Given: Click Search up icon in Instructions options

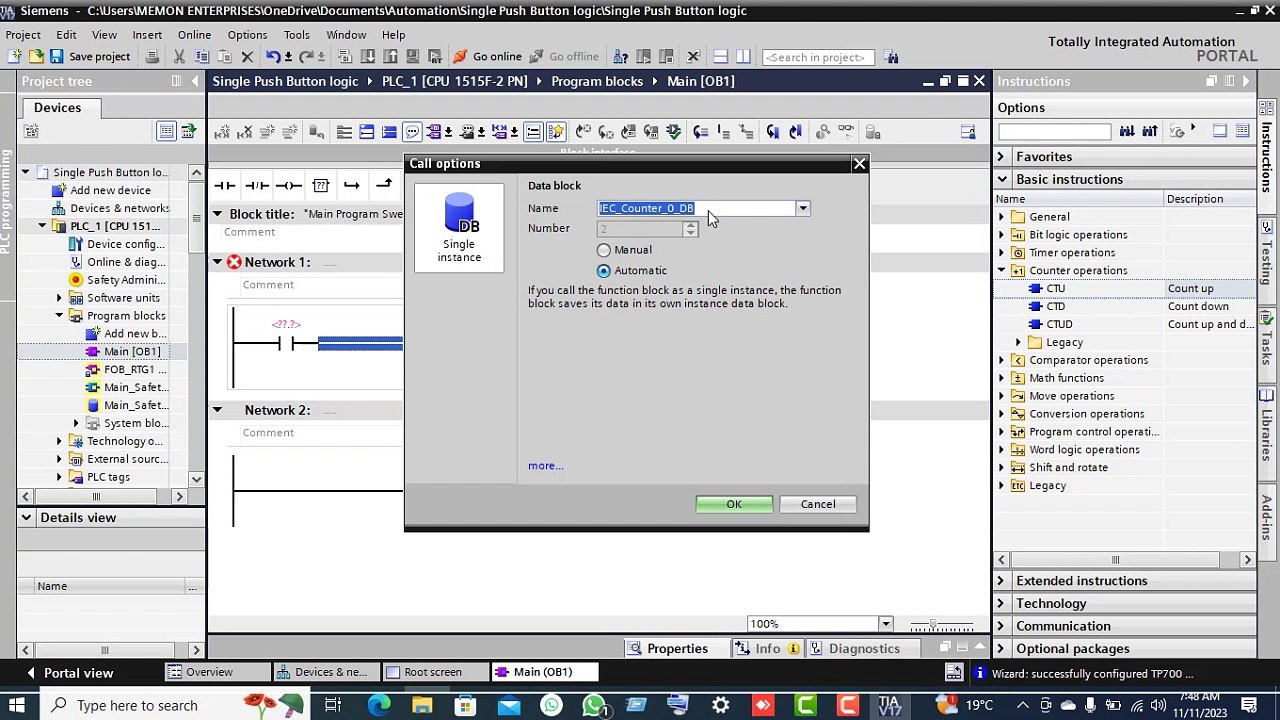Looking at the screenshot, I should tap(1150, 131).
